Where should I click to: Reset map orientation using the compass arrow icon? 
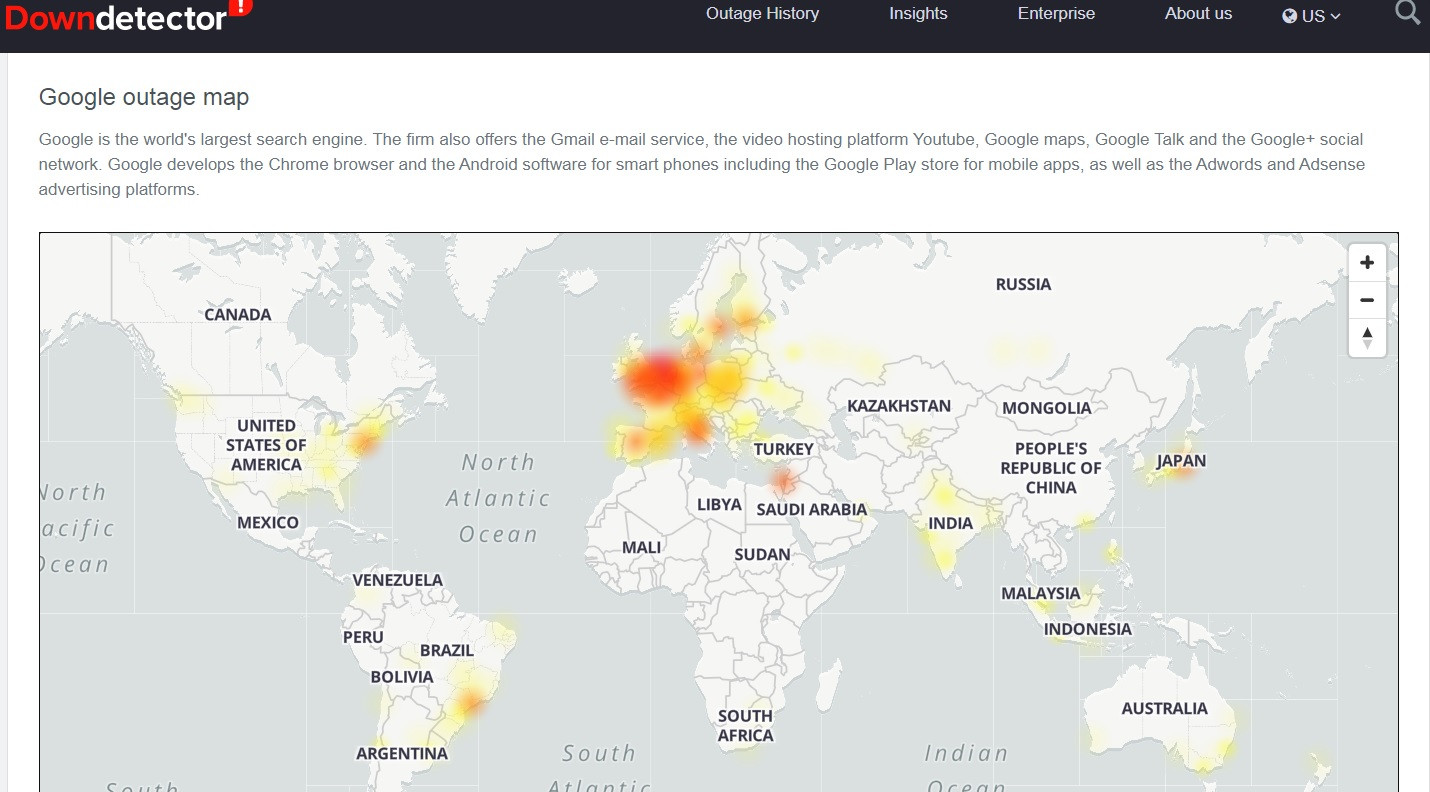pos(1367,337)
